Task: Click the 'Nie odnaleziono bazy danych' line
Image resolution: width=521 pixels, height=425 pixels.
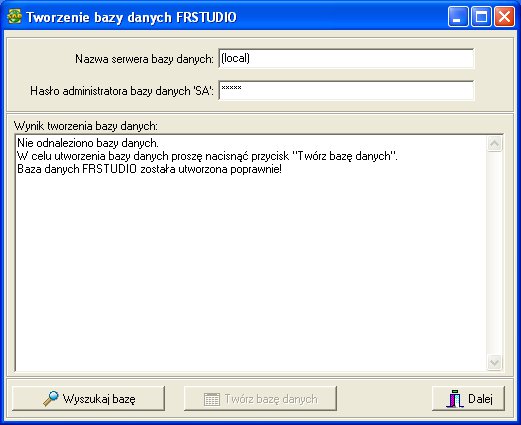Action: pos(88,143)
